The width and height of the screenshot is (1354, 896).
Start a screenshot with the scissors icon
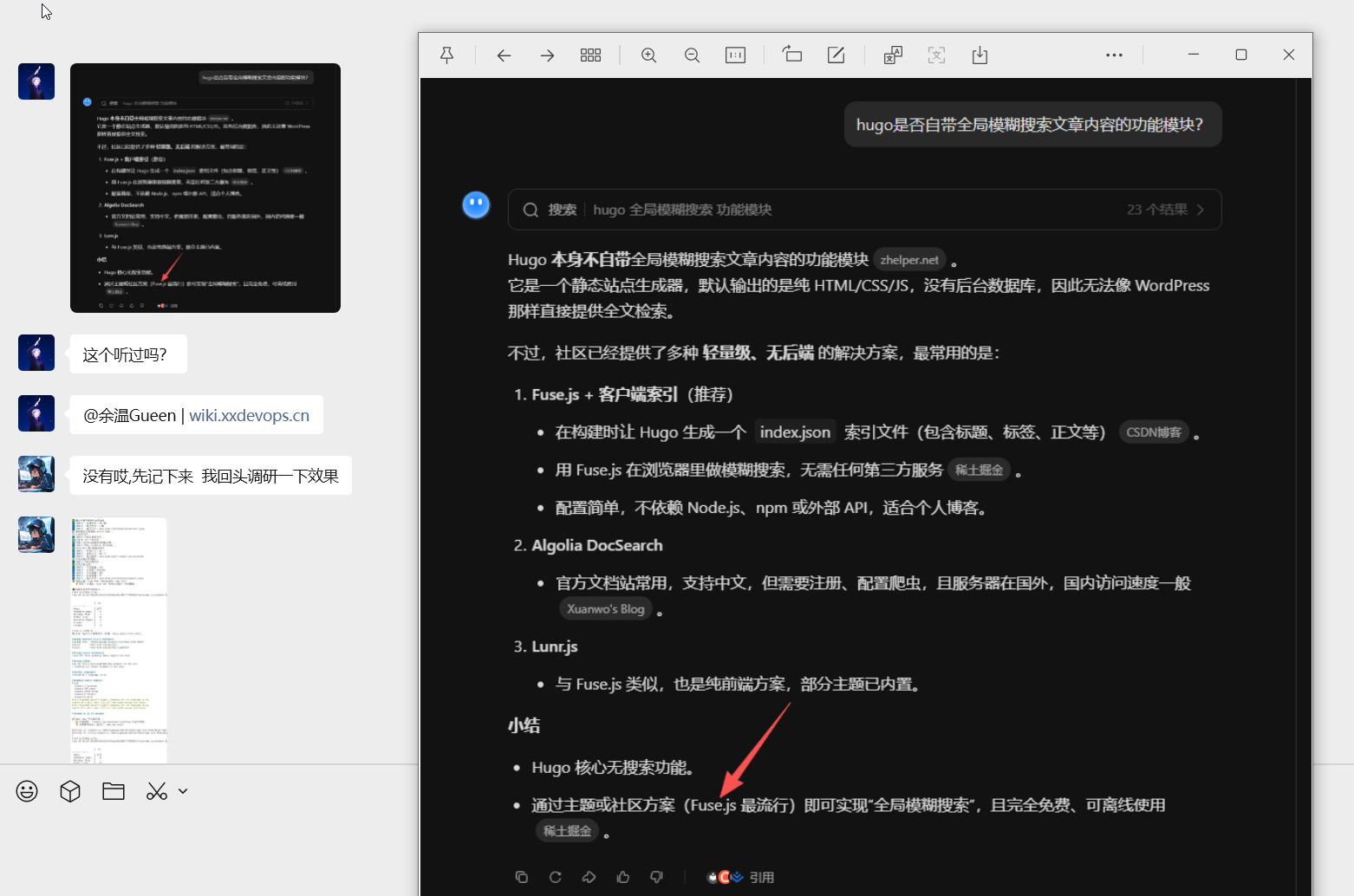pos(157,791)
